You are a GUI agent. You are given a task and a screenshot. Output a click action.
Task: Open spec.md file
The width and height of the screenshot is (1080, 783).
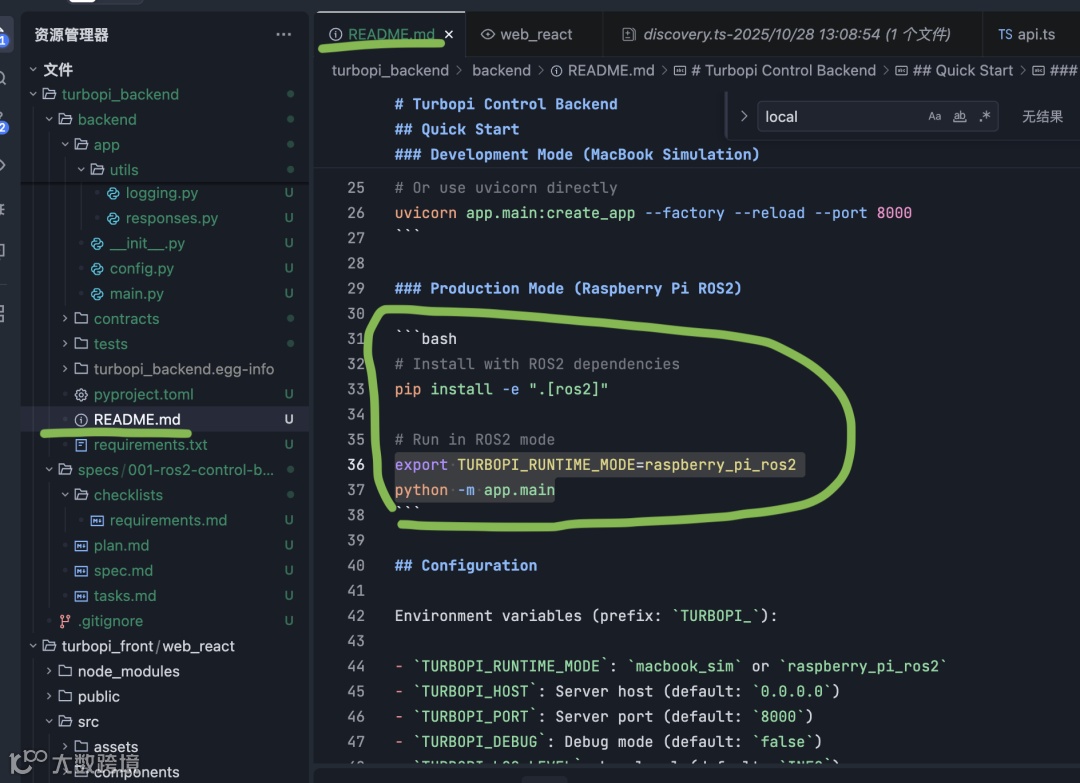123,570
